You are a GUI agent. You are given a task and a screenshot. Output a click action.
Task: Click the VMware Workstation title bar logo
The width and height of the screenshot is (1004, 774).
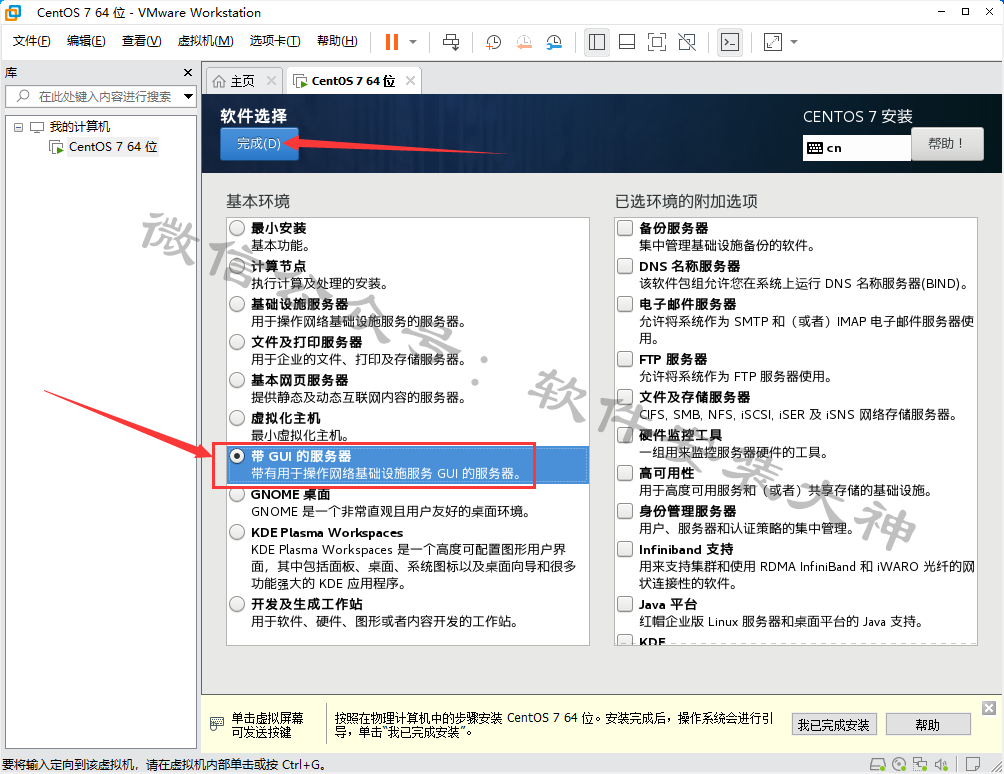coord(13,12)
